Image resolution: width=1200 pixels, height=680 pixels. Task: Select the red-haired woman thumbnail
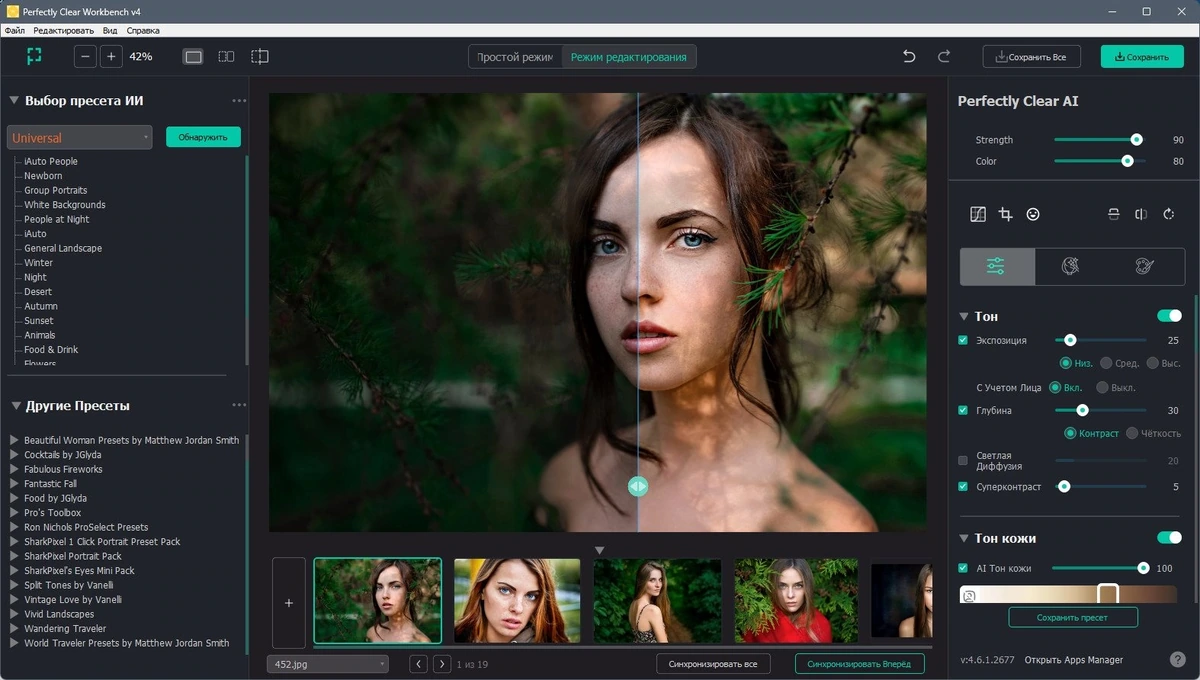pyautogui.click(x=517, y=600)
